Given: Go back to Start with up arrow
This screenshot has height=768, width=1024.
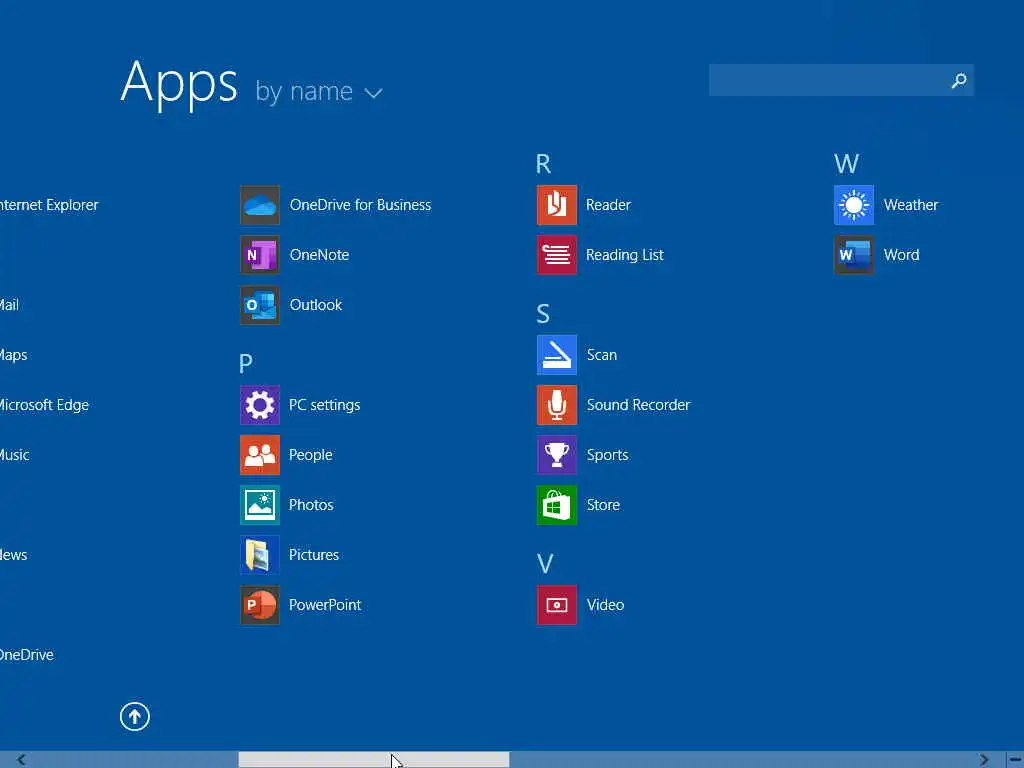Looking at the screenshot, I should pyautogui.click(x=135, y=716).
